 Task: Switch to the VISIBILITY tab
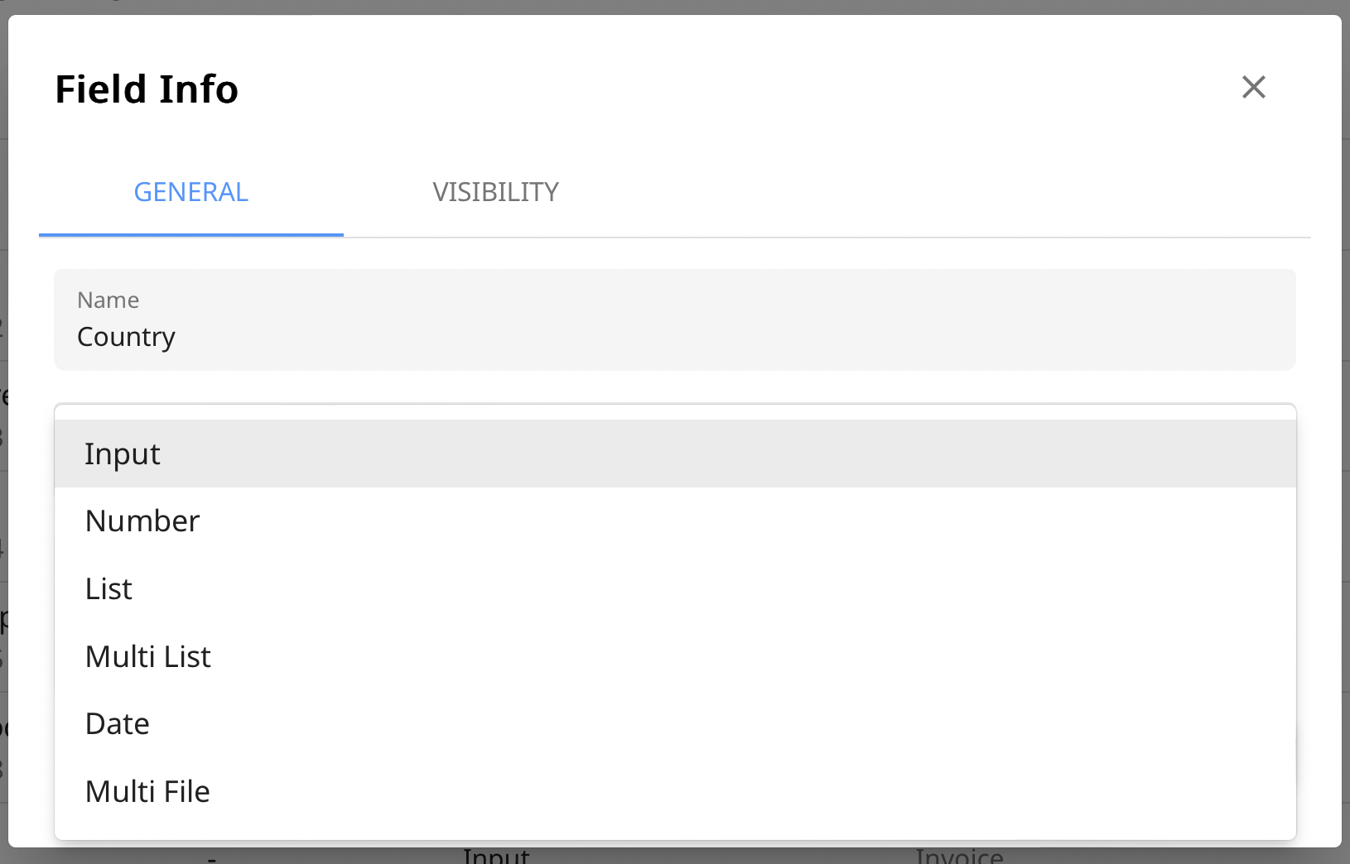click(495, 192)
